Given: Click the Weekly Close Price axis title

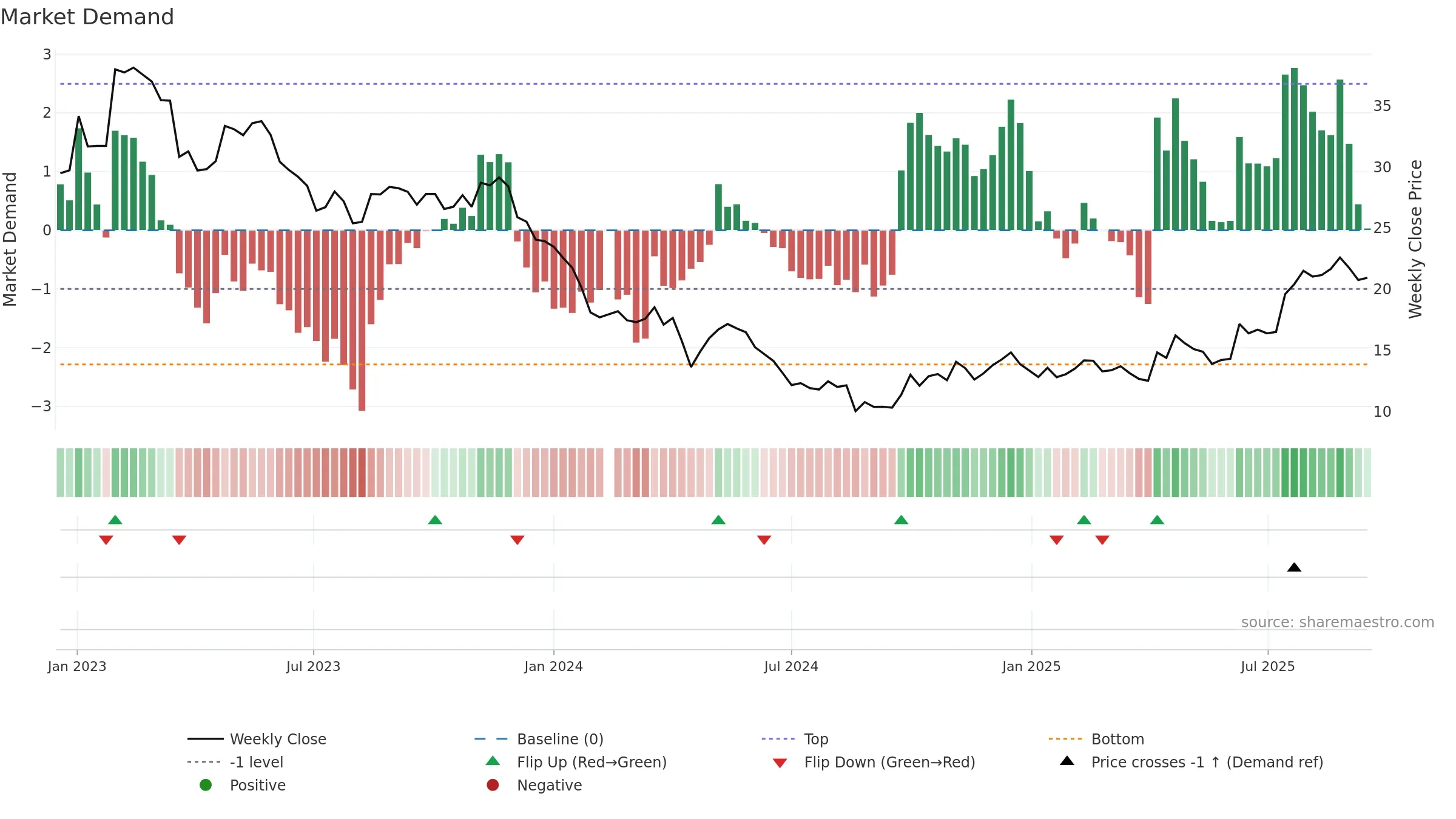Looking at the screenshot, I should tap(1415, 239).
